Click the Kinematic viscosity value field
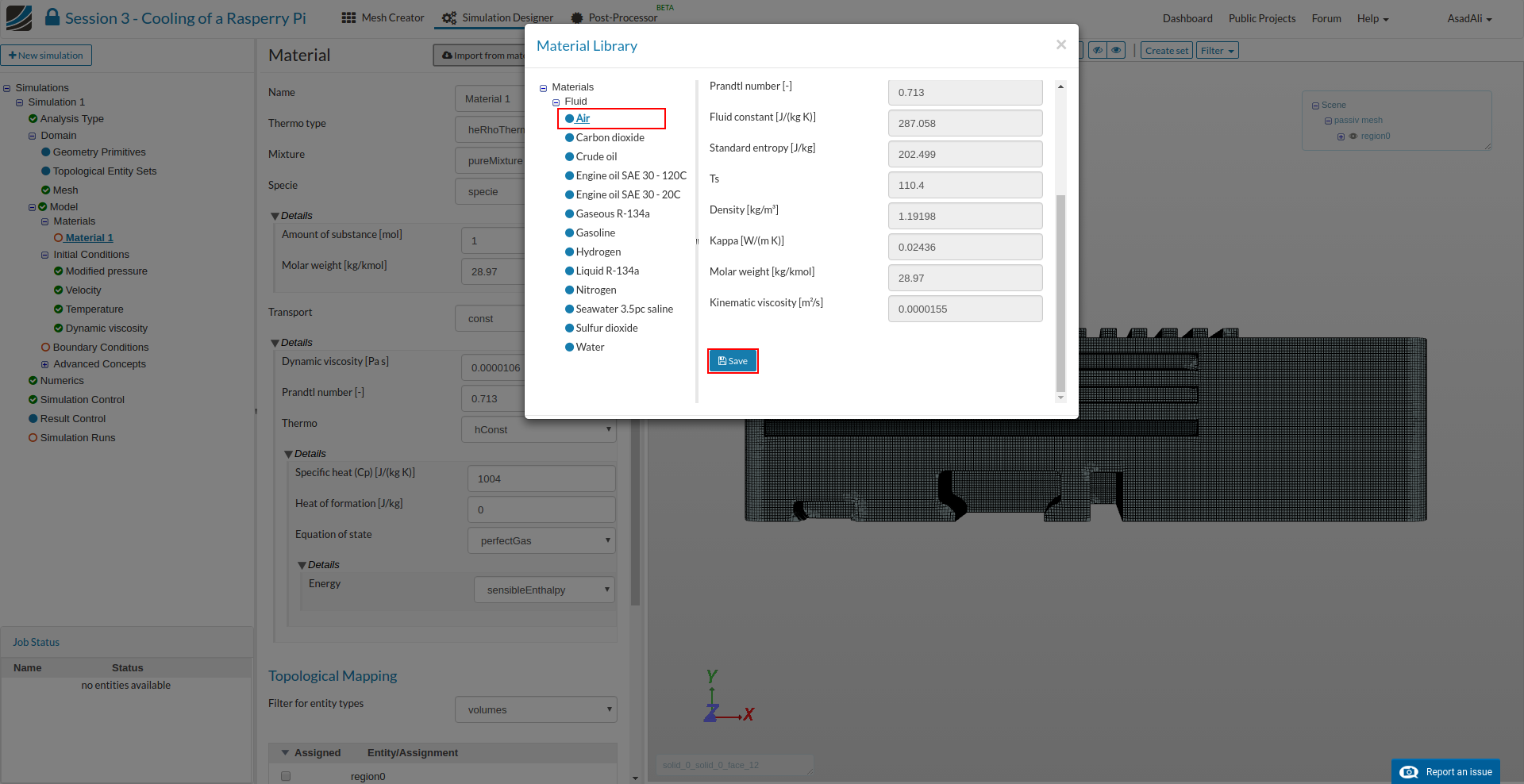The image size is (1524, 784). pos(965,309)
